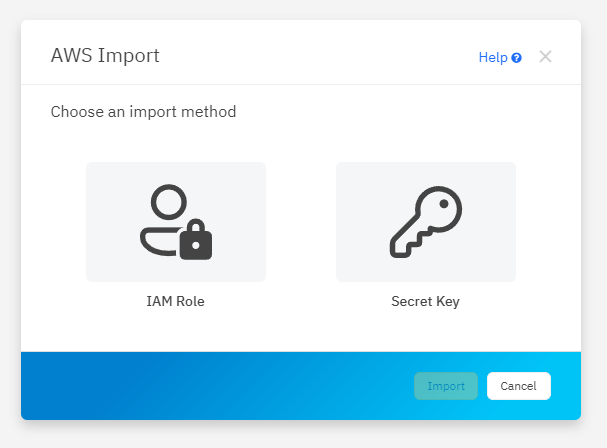Screen dimensions: 607x448
Task: Click the IAM Role label text
Action: pyautogui.click(x=176, y=301)
